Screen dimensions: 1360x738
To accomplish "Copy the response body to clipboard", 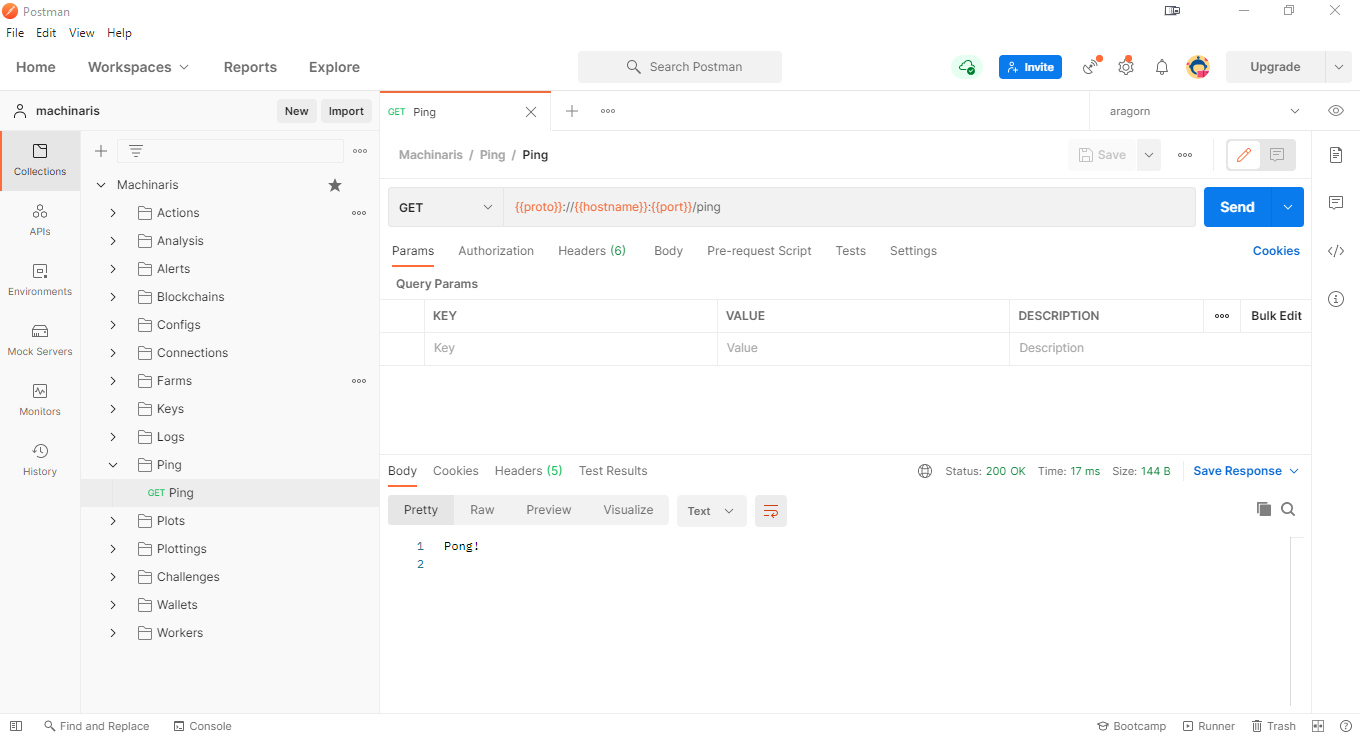I will (1264, 509).
